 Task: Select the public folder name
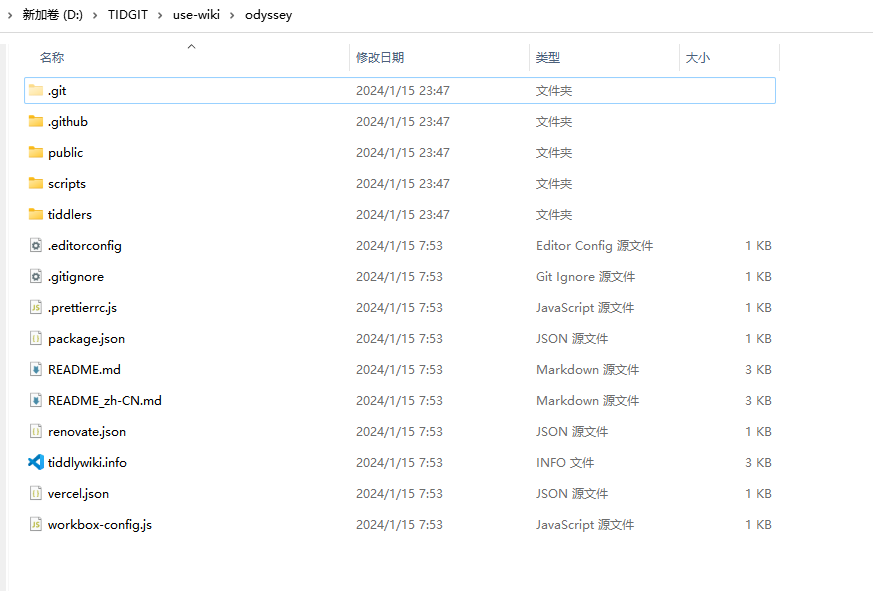pos(66,152)
